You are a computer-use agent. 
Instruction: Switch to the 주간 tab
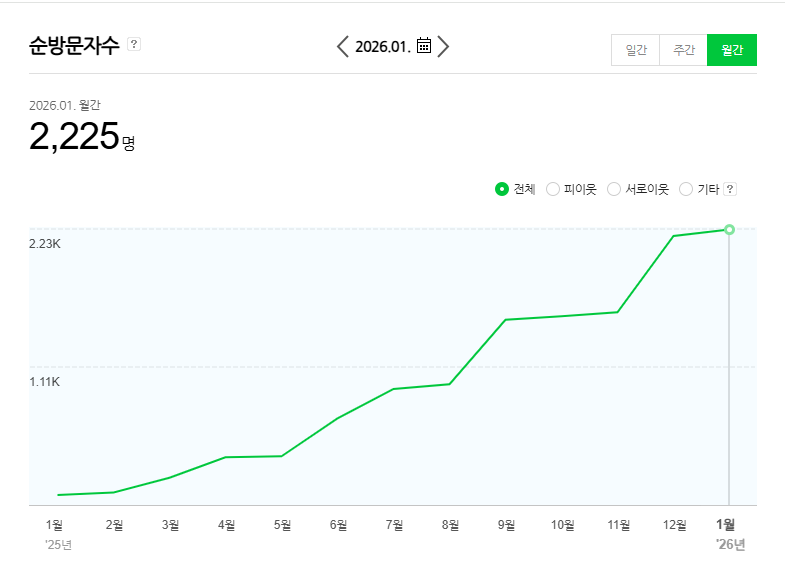pyautogui.click(x=684, y=50)
